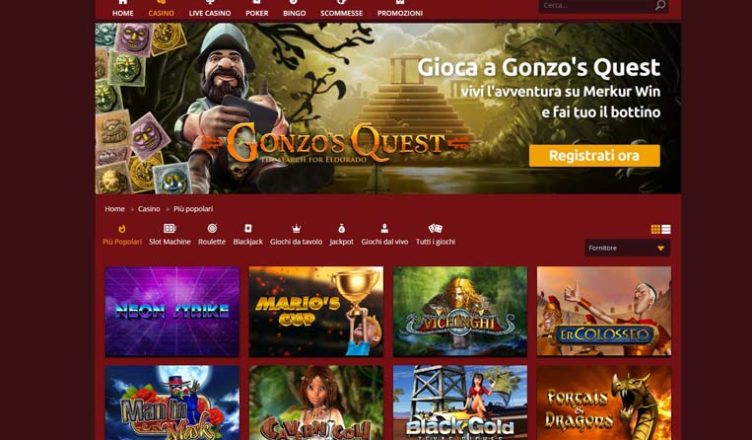Switch to grid view layout
The height and width of the screenshot is (440, 752).
click(x=655, y=229)
